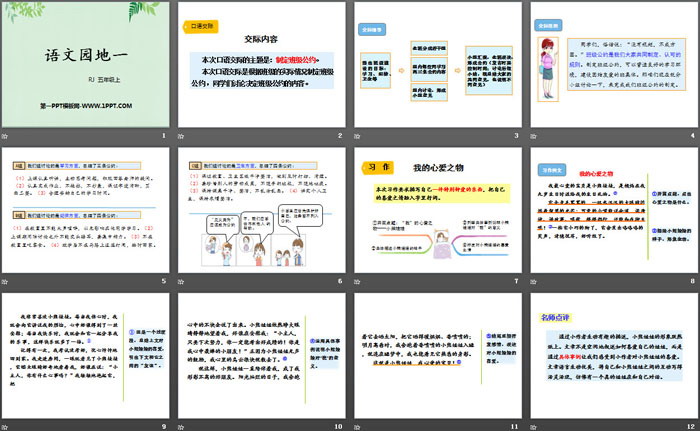The width and height of the screenshot is (700, 431).
Task: Select slide 4 with the girl cartoon
Action: pyautogui.click(x=614, y=64)
